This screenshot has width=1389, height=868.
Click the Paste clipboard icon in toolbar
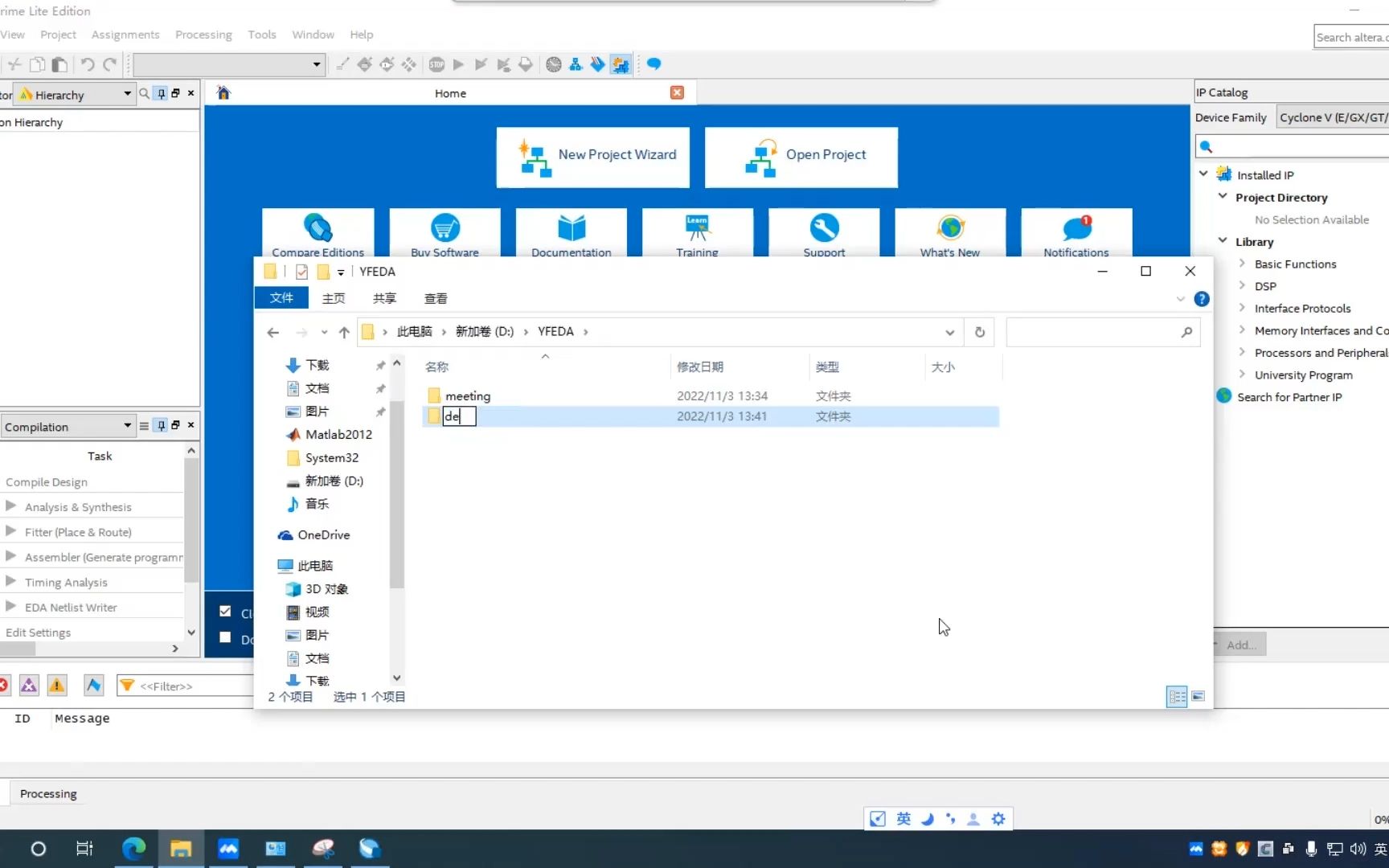[59, 64]
